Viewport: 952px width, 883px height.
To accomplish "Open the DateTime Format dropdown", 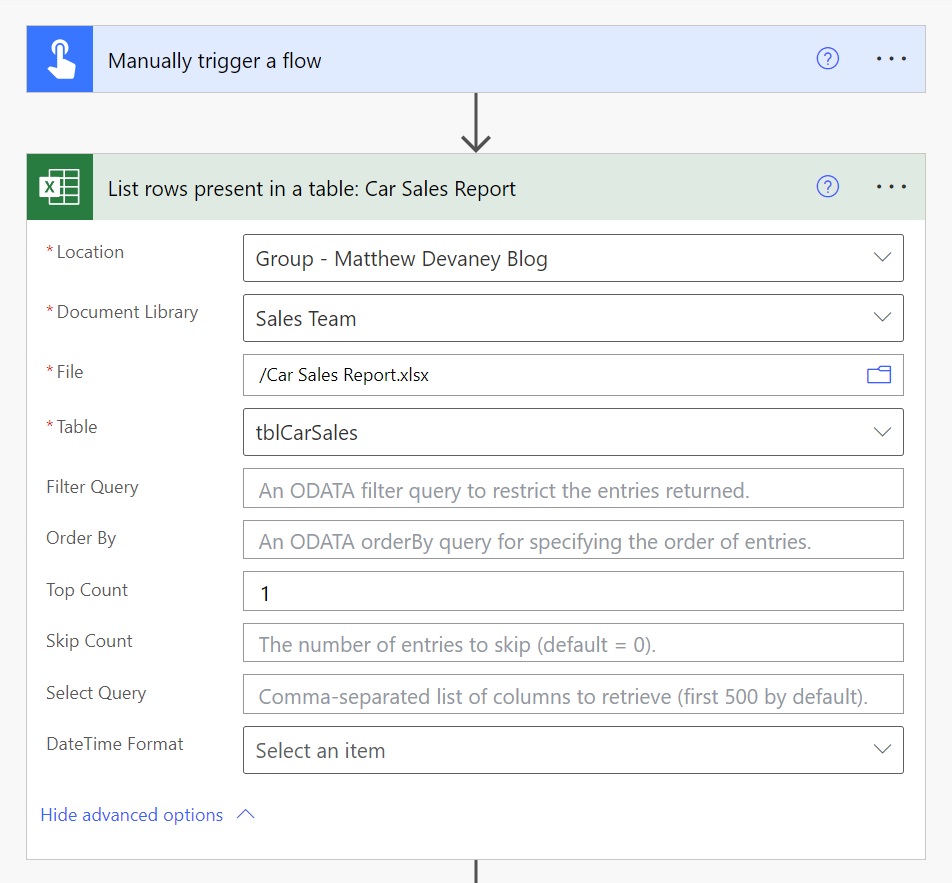I will tap(573, 750).
